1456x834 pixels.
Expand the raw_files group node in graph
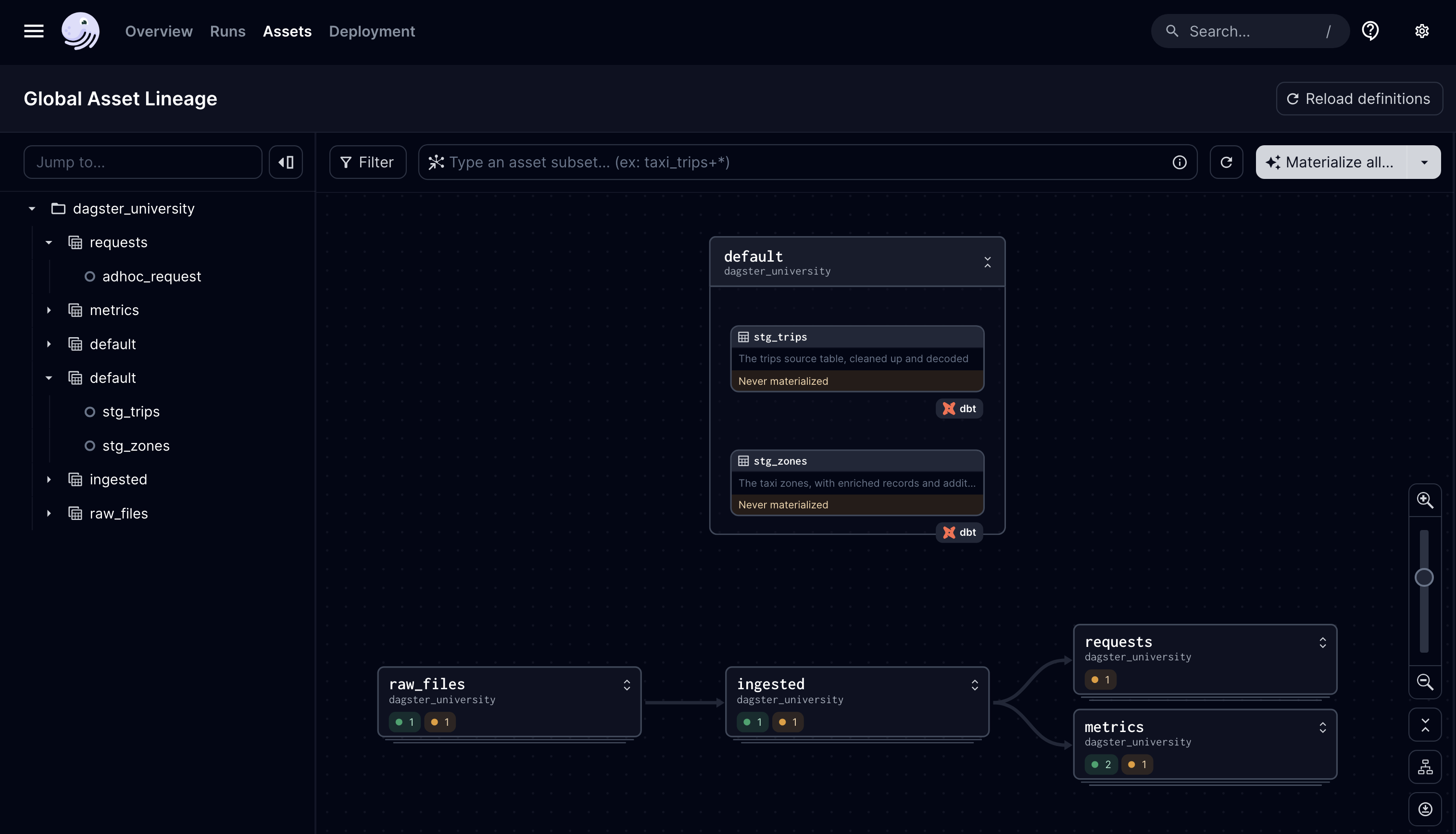[627, 685]
